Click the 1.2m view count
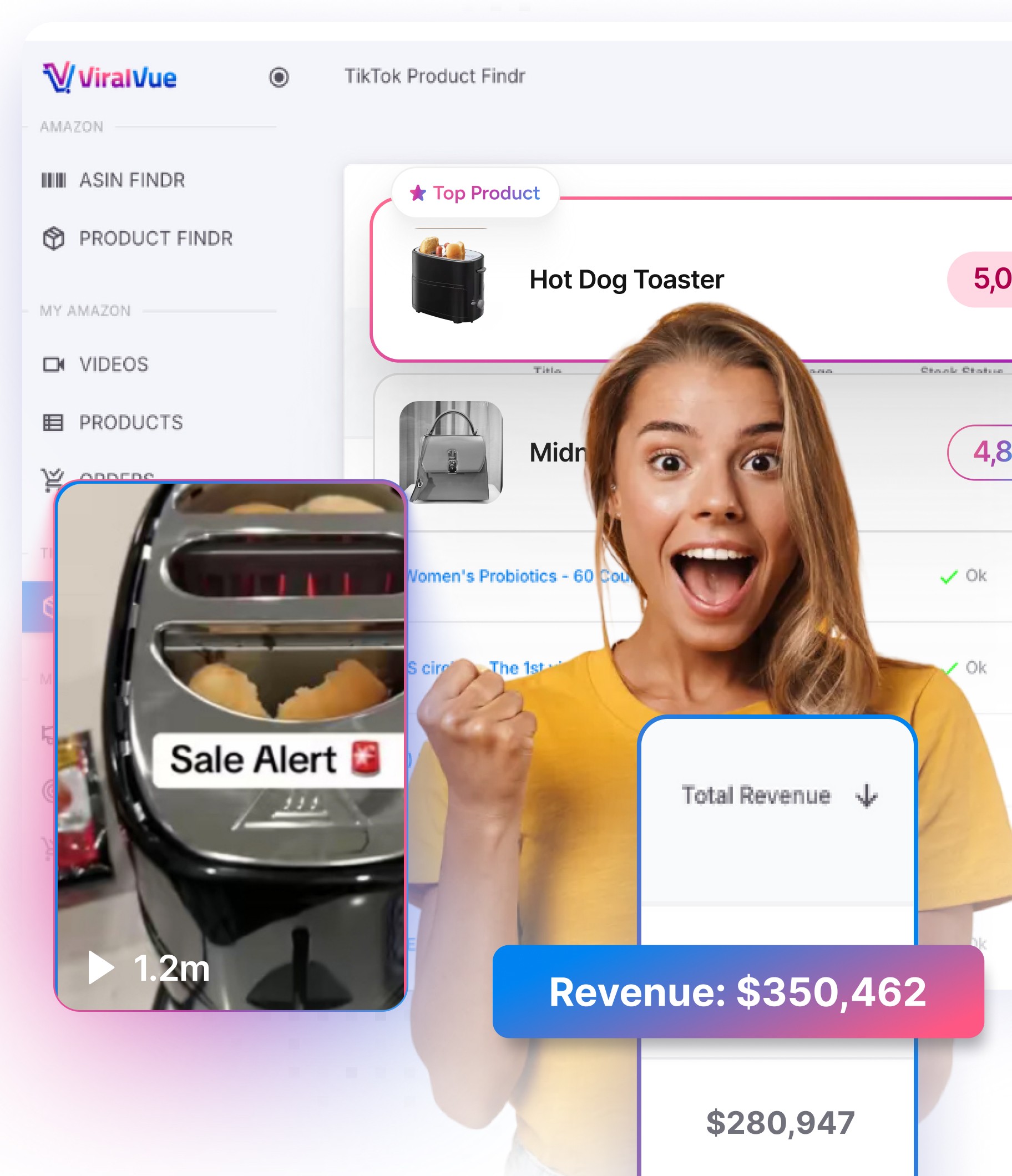 172,969
